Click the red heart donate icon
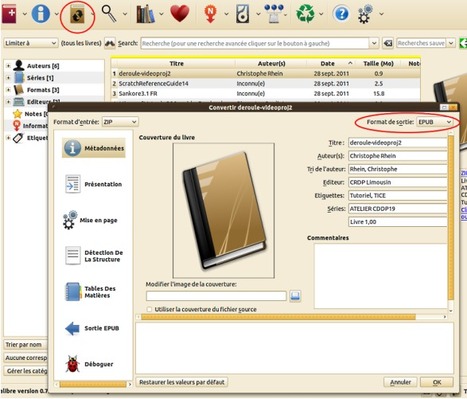This screenshot has height=399, width=467. [x=180, y=14]
